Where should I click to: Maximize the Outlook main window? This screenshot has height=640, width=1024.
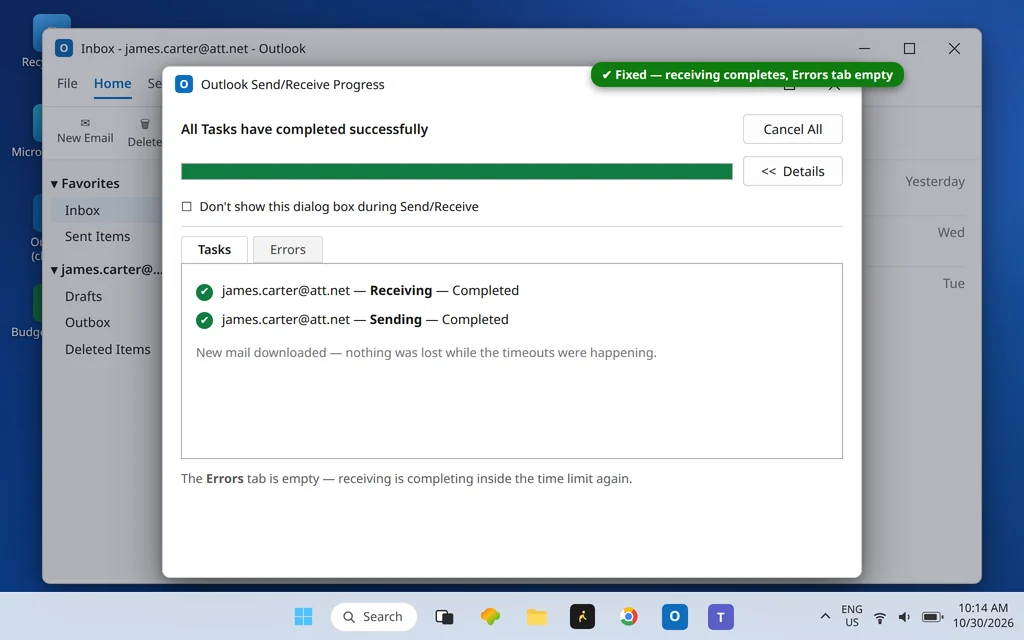click(x=909, y=48)
